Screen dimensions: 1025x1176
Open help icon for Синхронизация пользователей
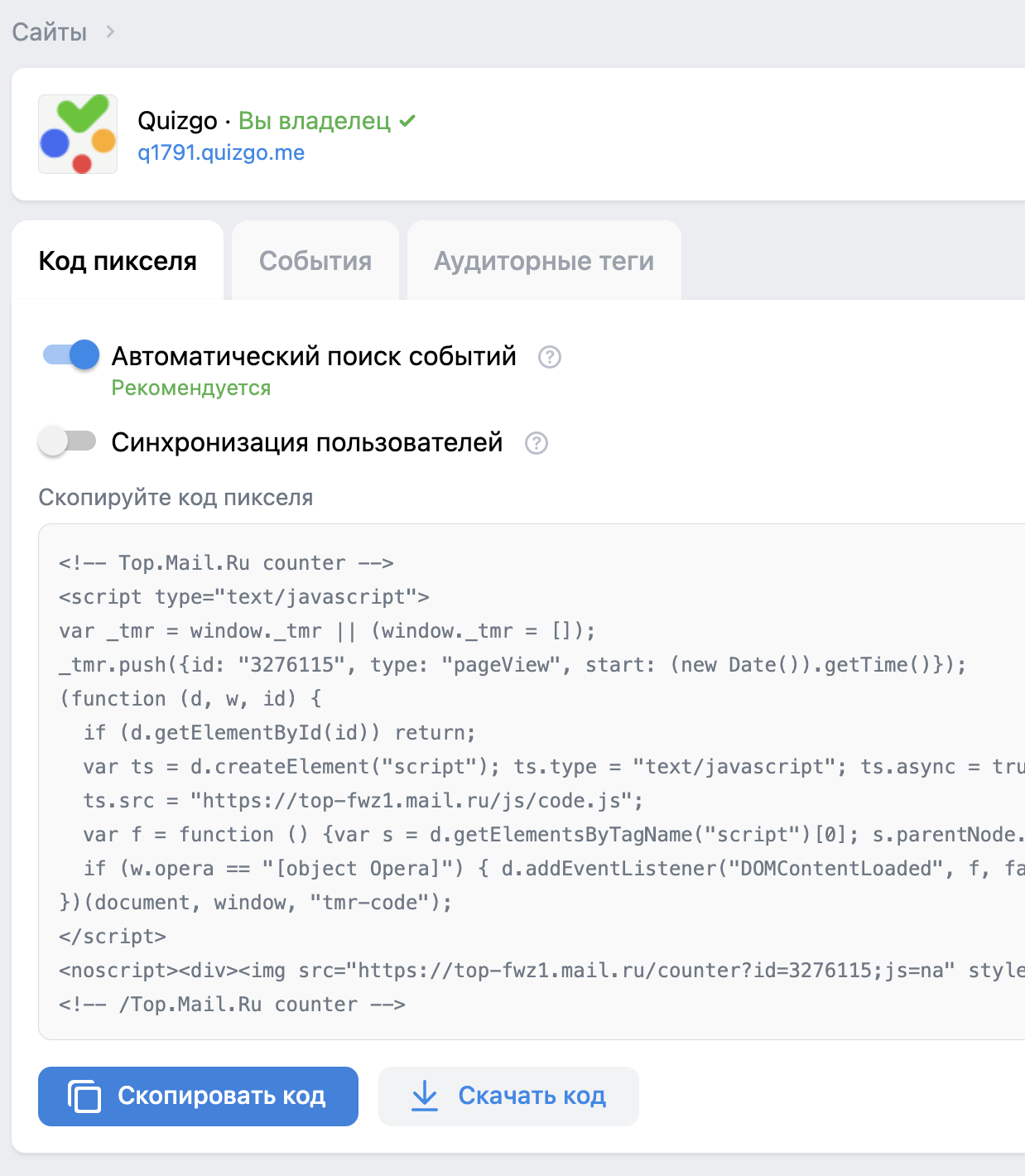tap(537, 443)
